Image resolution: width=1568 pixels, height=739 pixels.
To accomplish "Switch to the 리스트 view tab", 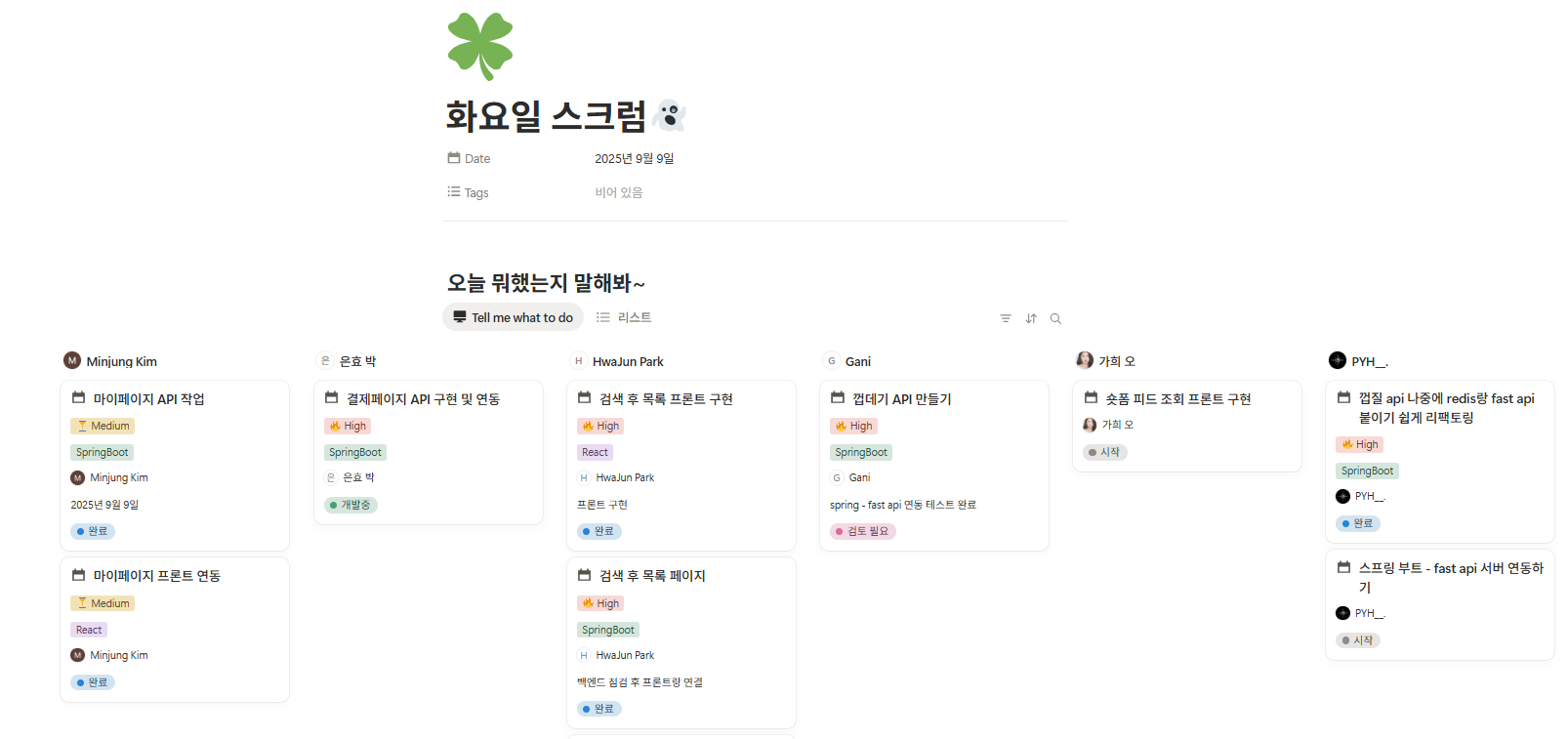I will 624,317.
